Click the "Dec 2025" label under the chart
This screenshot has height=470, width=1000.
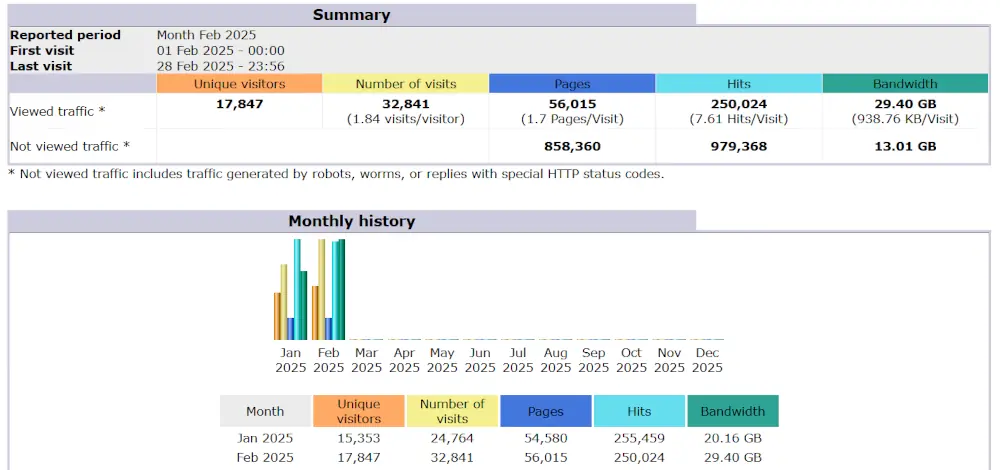tap(707, 360)
